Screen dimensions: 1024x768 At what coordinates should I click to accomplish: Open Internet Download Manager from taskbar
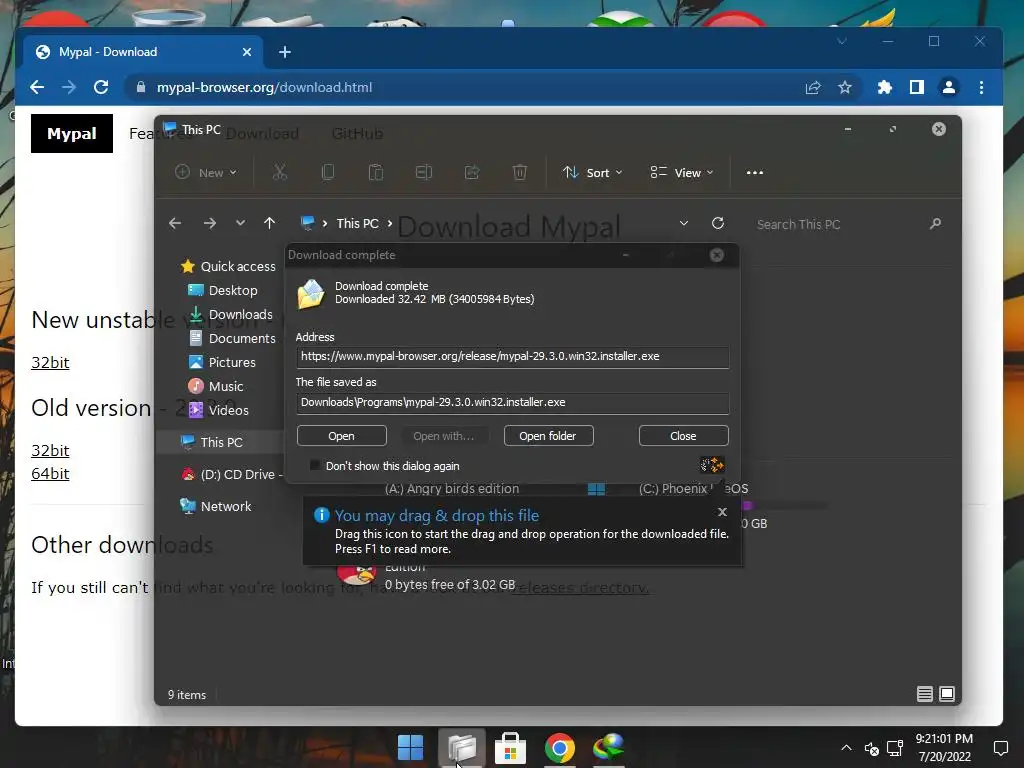pyautogui.click(x=609, y=747)
